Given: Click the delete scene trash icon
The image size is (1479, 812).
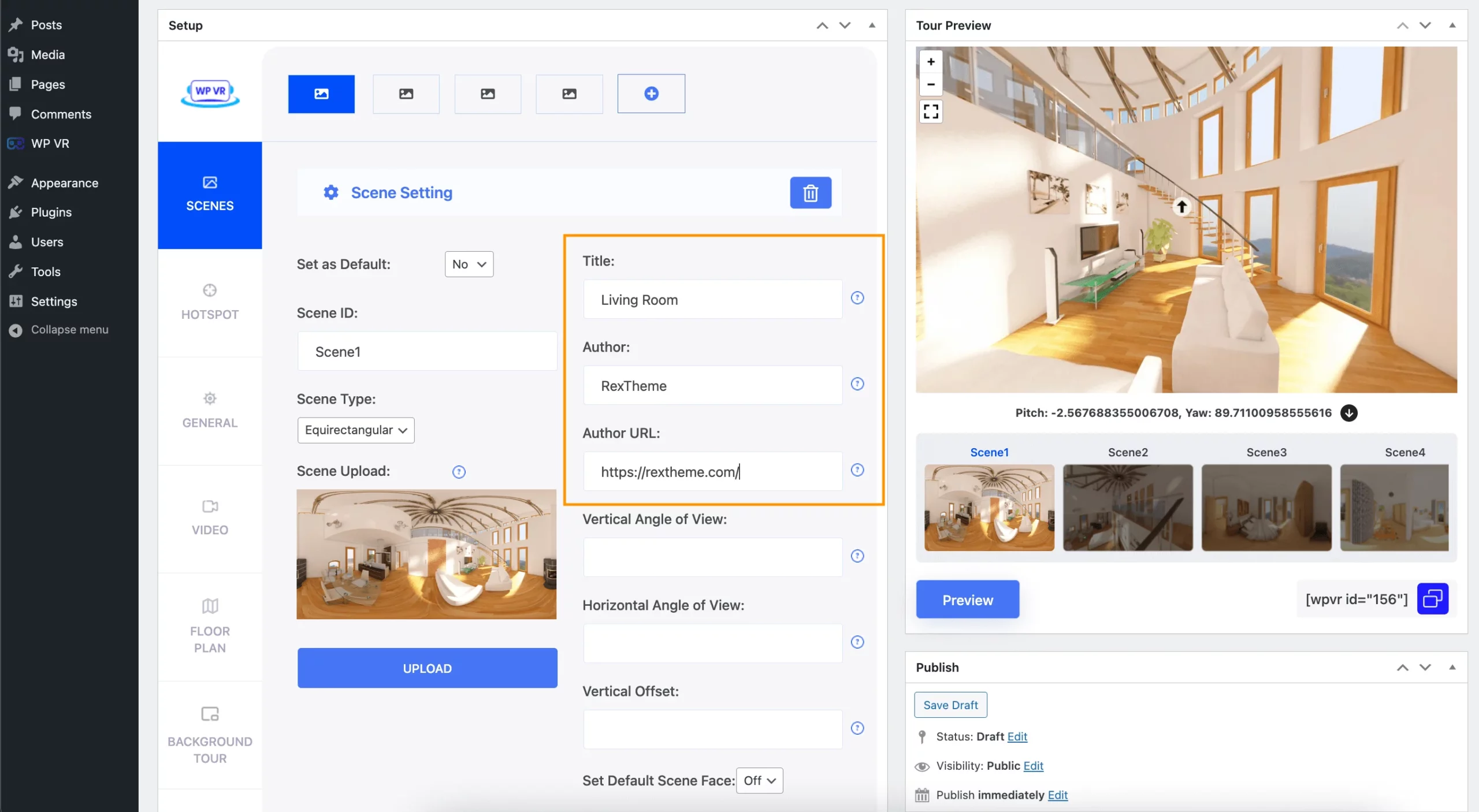Looking at the screenshot, I should pos(810,192).
